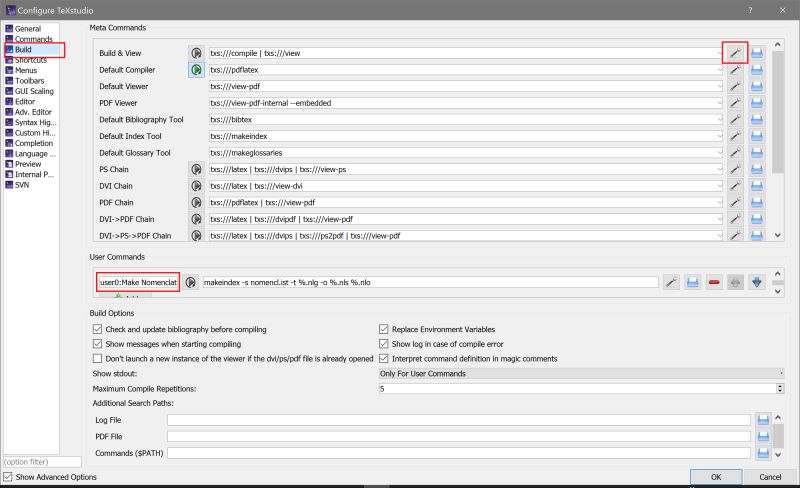This screenshot has height=488, width=800.
Task: Edit user0:Make Nomenclature name field
Action: click(x=138, y=282)
